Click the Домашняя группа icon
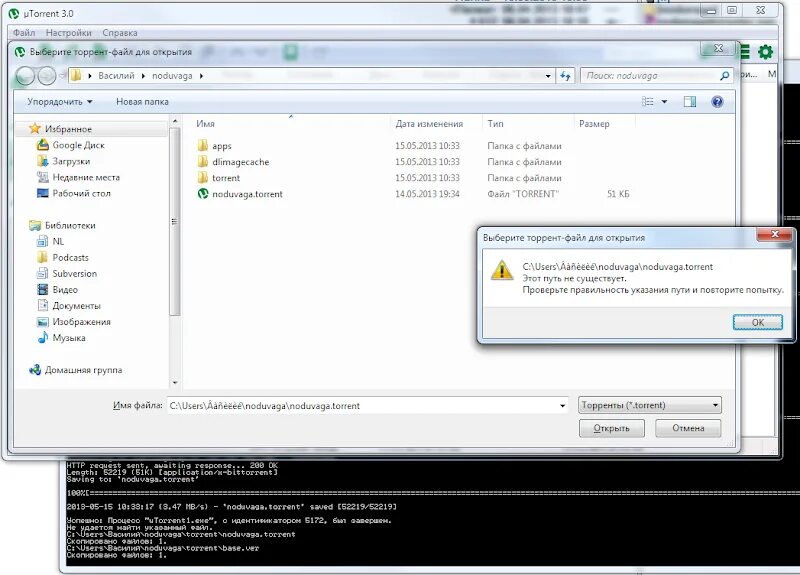The image size is (800, 575). 35,370
